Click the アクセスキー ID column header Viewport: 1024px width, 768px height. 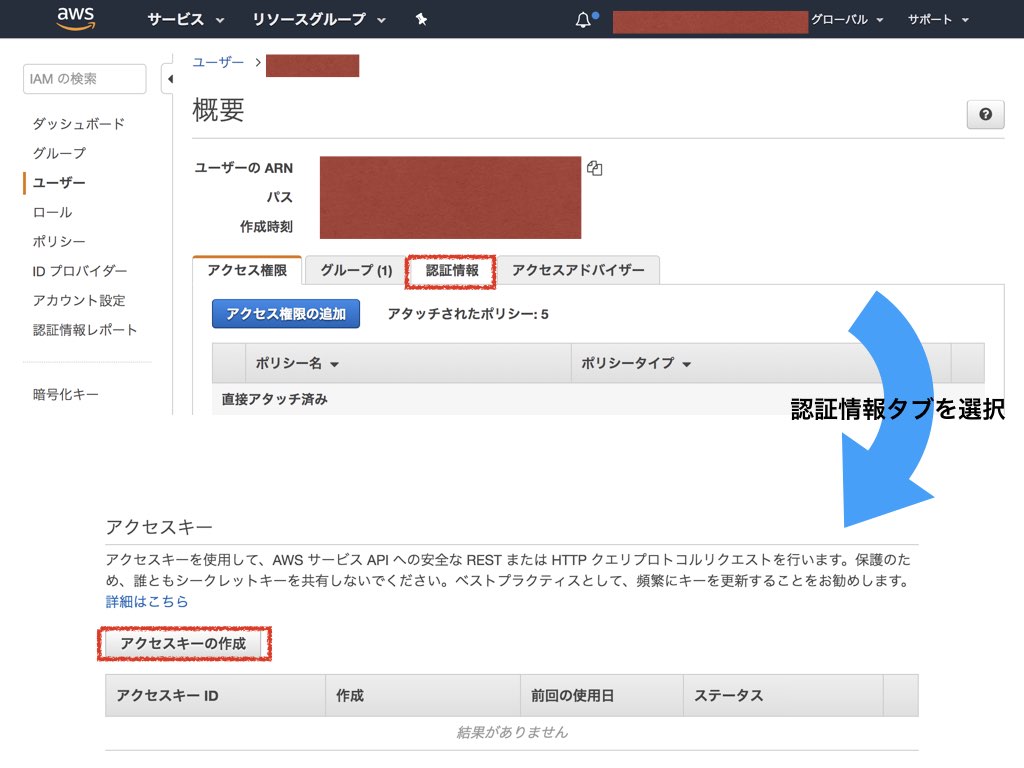216,696
